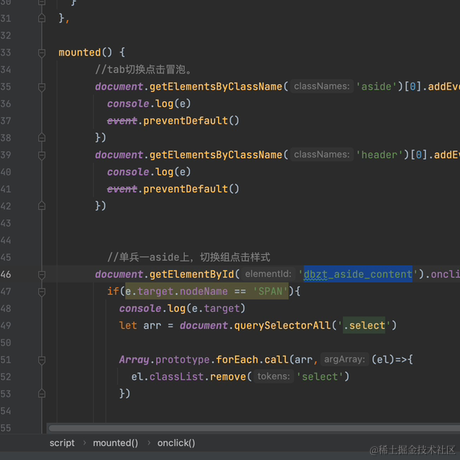The height and width of the screenshot is (460, 460).
Task: Click the comment on line 45
Action: pyautogui.click(x=189, y=257)
